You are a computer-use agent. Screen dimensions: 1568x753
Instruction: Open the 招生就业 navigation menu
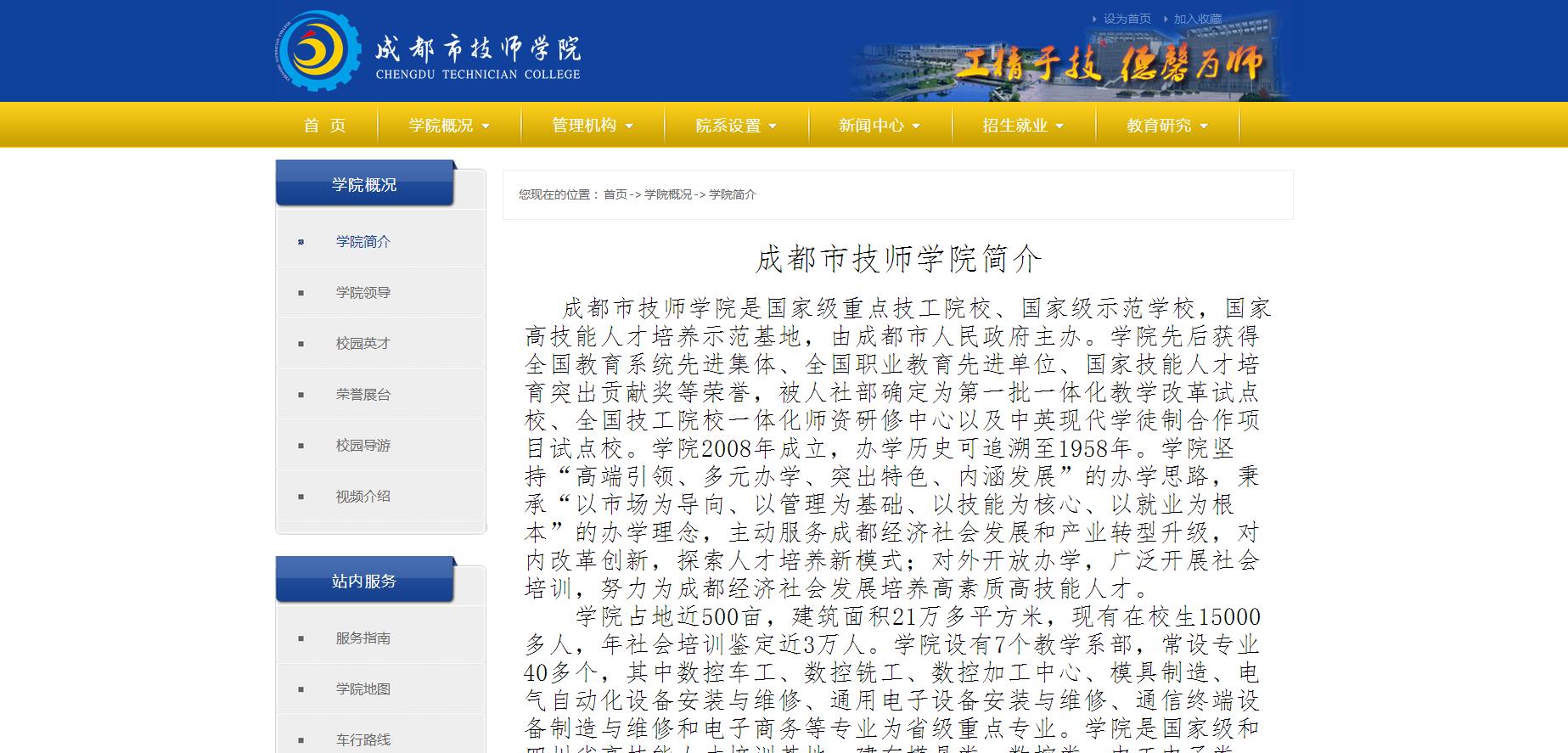pyautogui.click(x=1014, y=126)
